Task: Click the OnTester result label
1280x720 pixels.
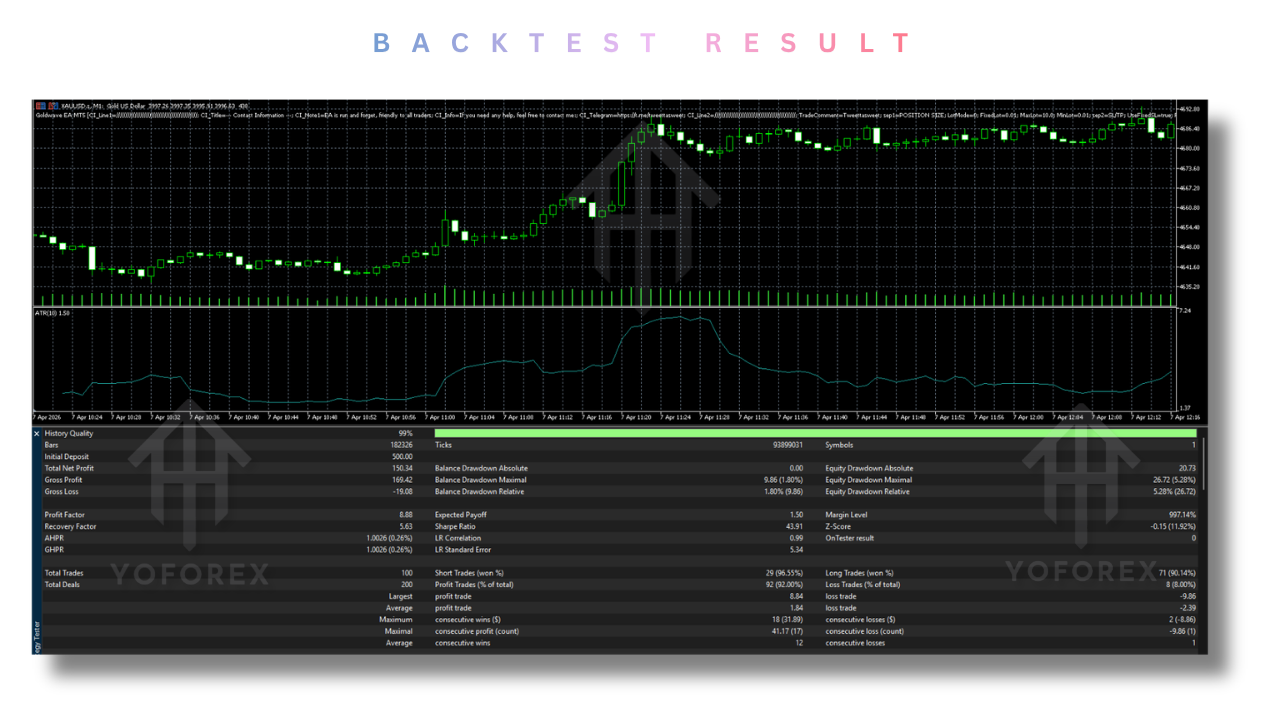Action: point(850,538)
